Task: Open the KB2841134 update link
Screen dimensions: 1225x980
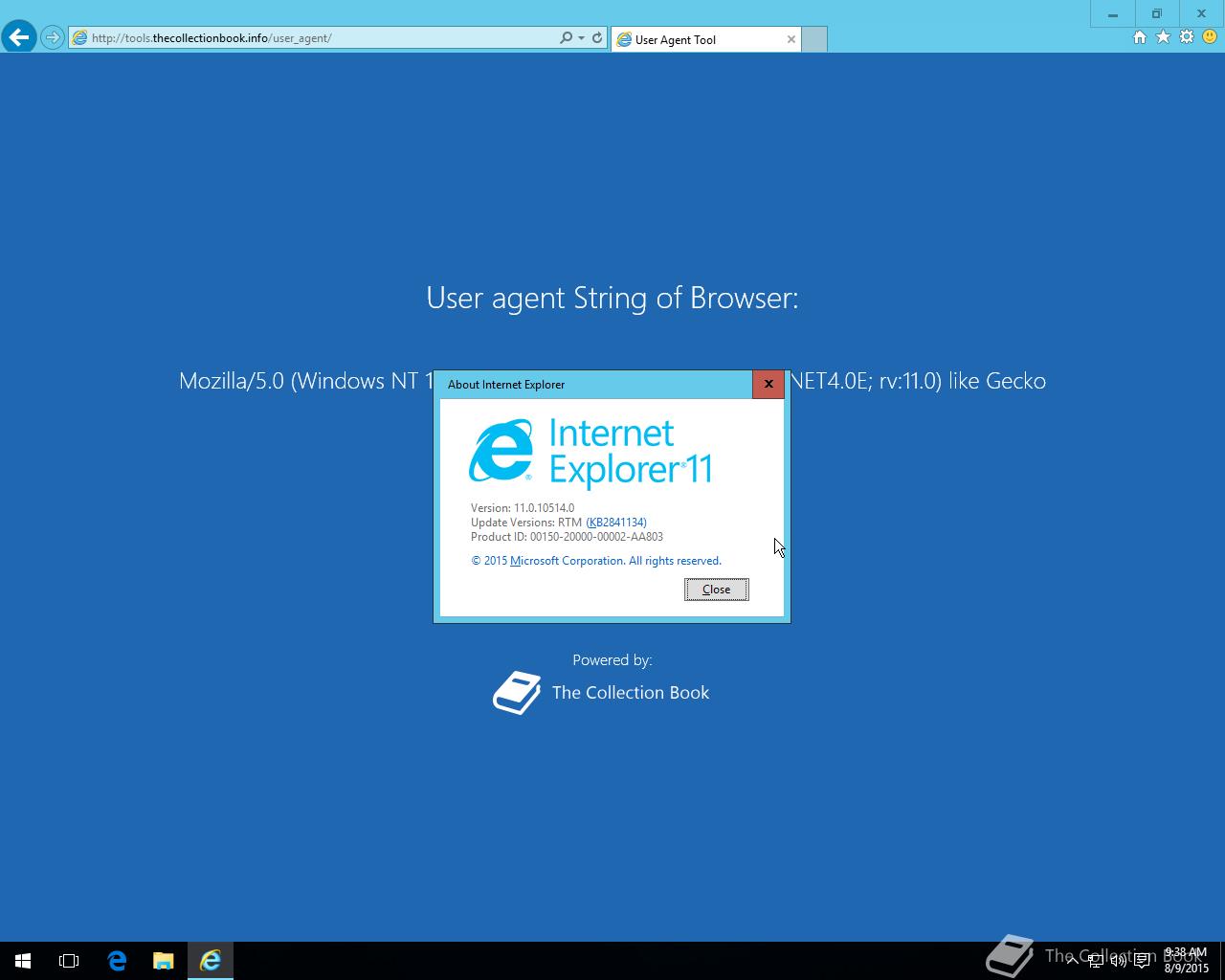Action: point(616,523)
